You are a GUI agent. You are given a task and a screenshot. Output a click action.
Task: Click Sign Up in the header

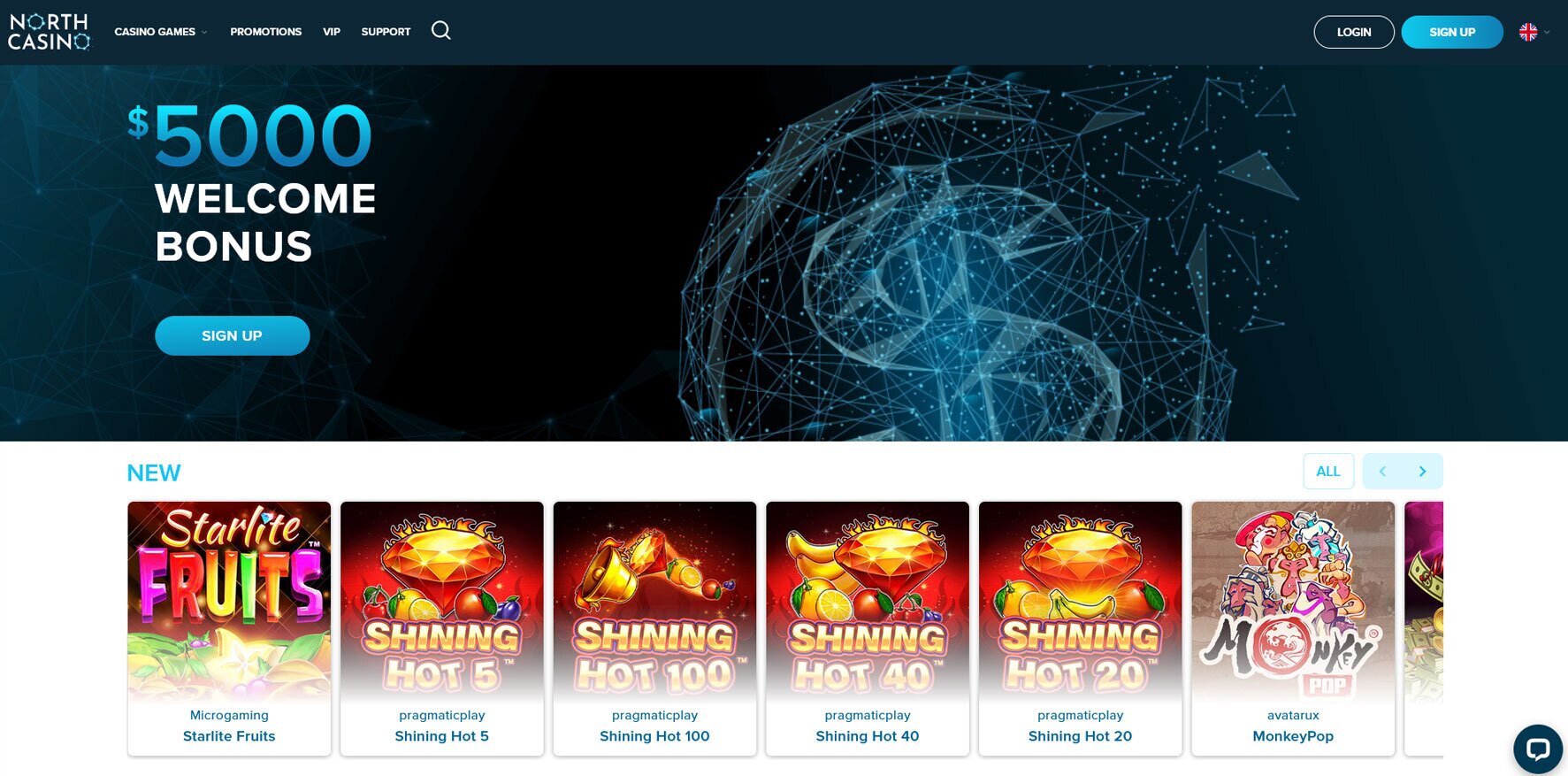[x=1451, y=32]
